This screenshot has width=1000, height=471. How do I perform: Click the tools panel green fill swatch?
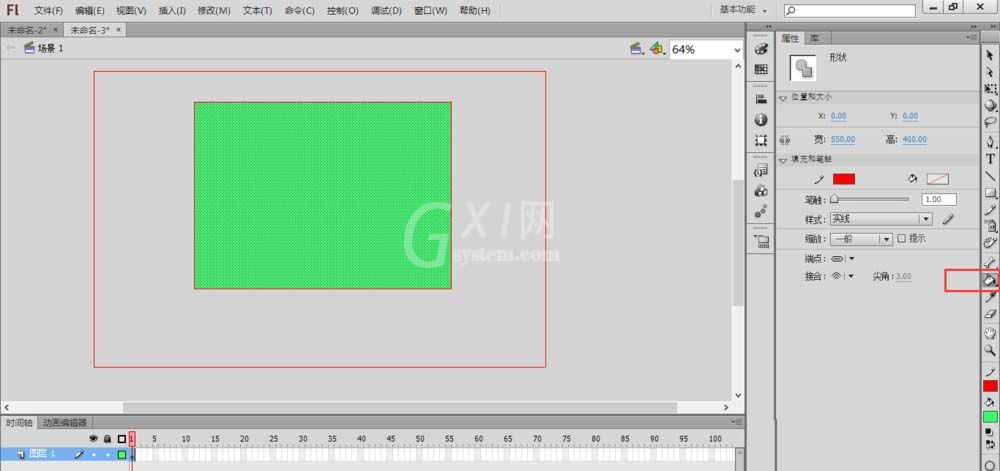[990, 417]
